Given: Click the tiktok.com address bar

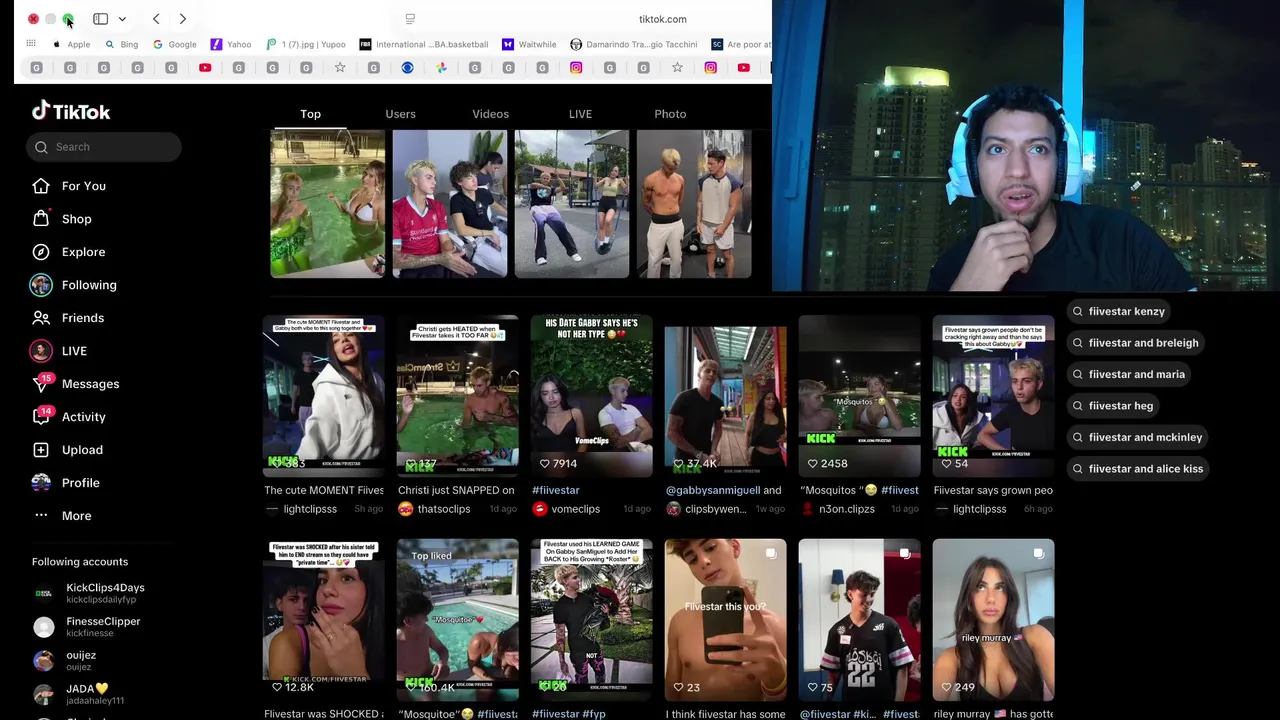Looking at the screenshot, I should tap(662, 19).
